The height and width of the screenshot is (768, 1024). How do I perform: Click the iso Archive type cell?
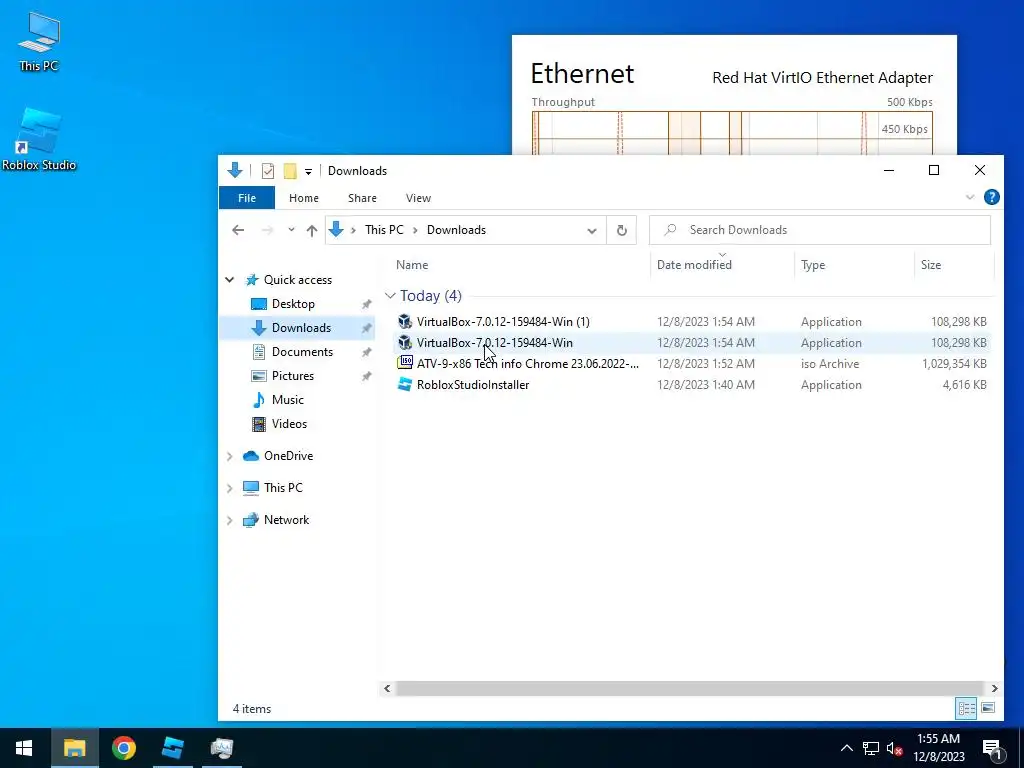tap(830, 364)
